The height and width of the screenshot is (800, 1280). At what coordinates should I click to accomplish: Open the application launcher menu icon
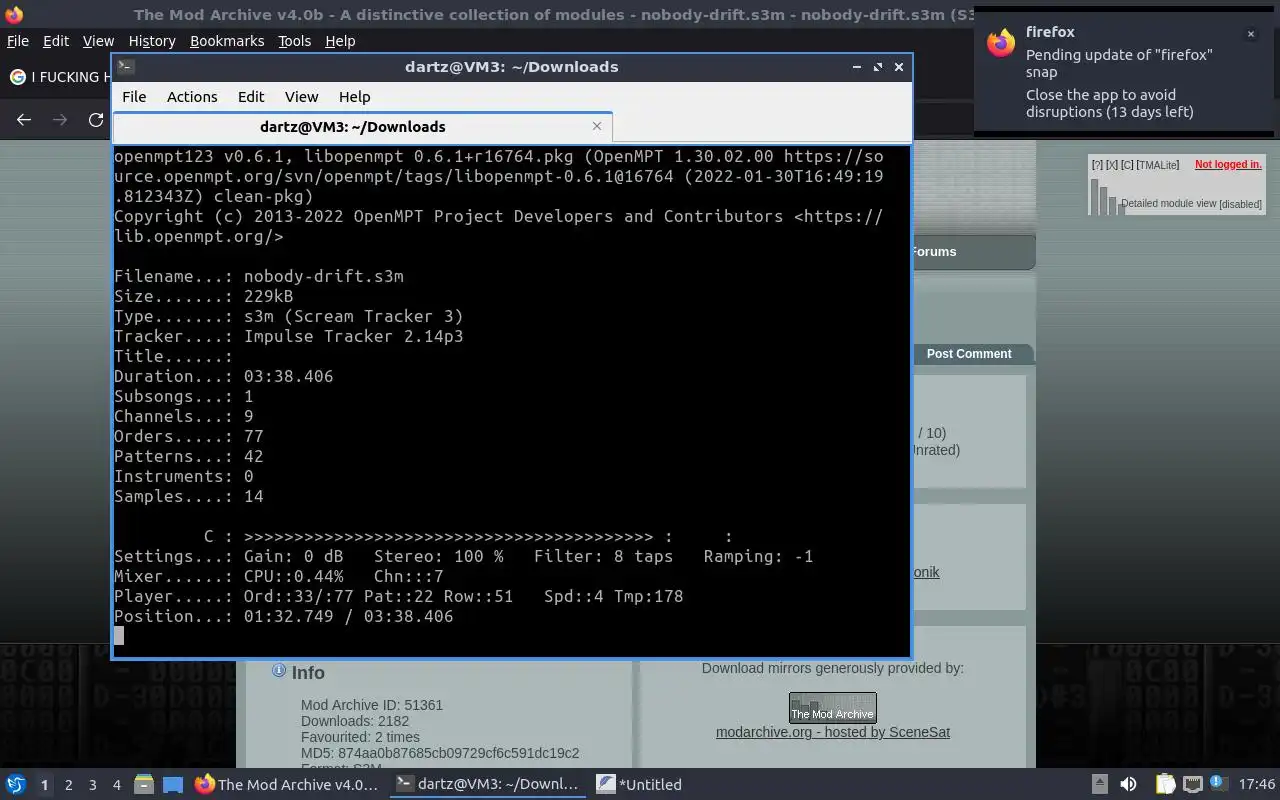click(x=15, y=785)
